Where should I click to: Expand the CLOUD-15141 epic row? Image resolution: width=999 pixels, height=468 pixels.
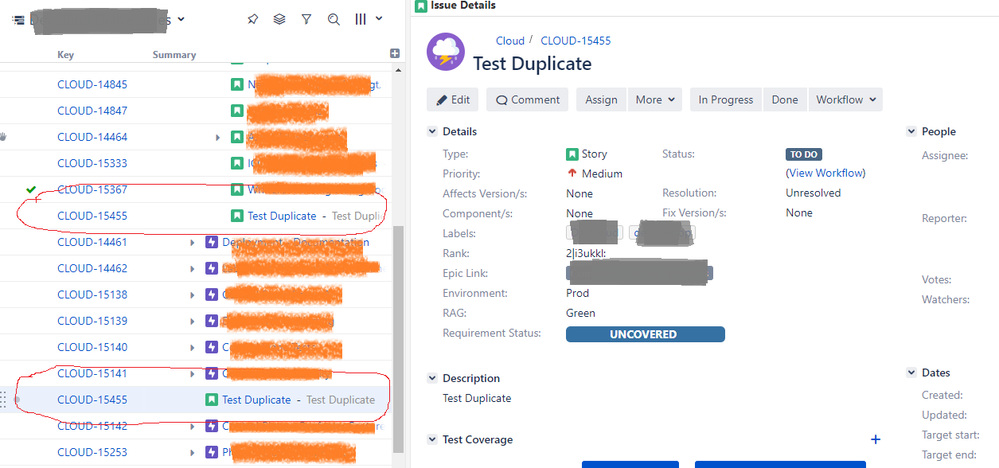[x=192, y=374]
